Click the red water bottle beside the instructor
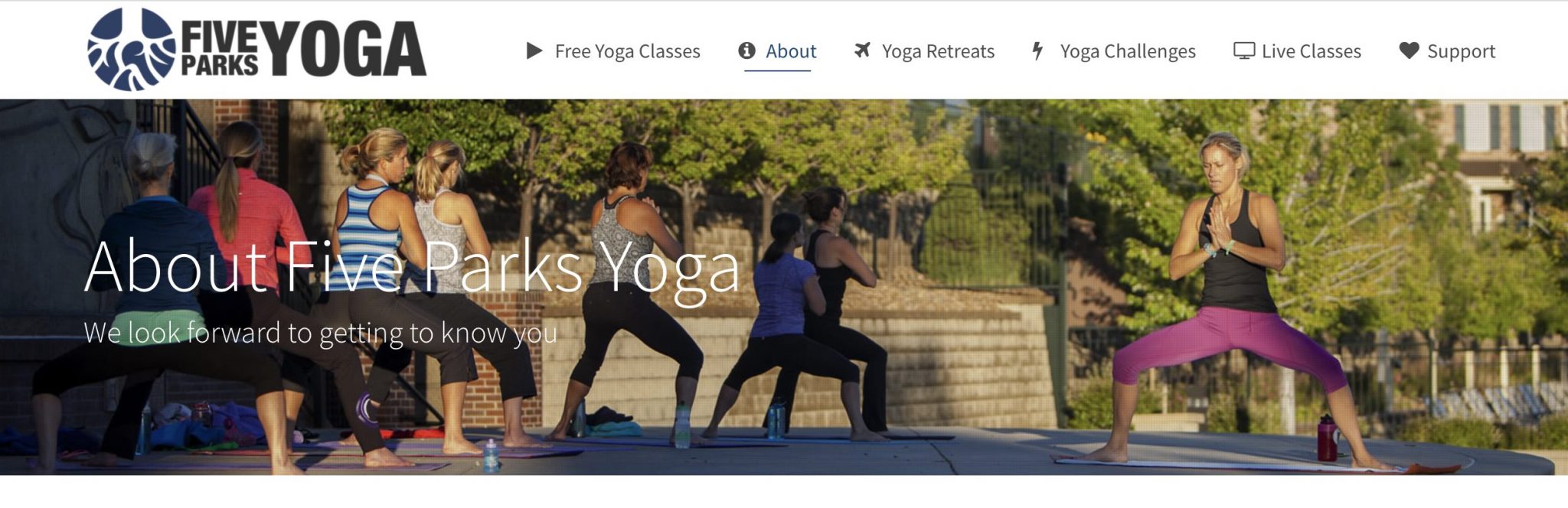 click(x=1328, y=438)
